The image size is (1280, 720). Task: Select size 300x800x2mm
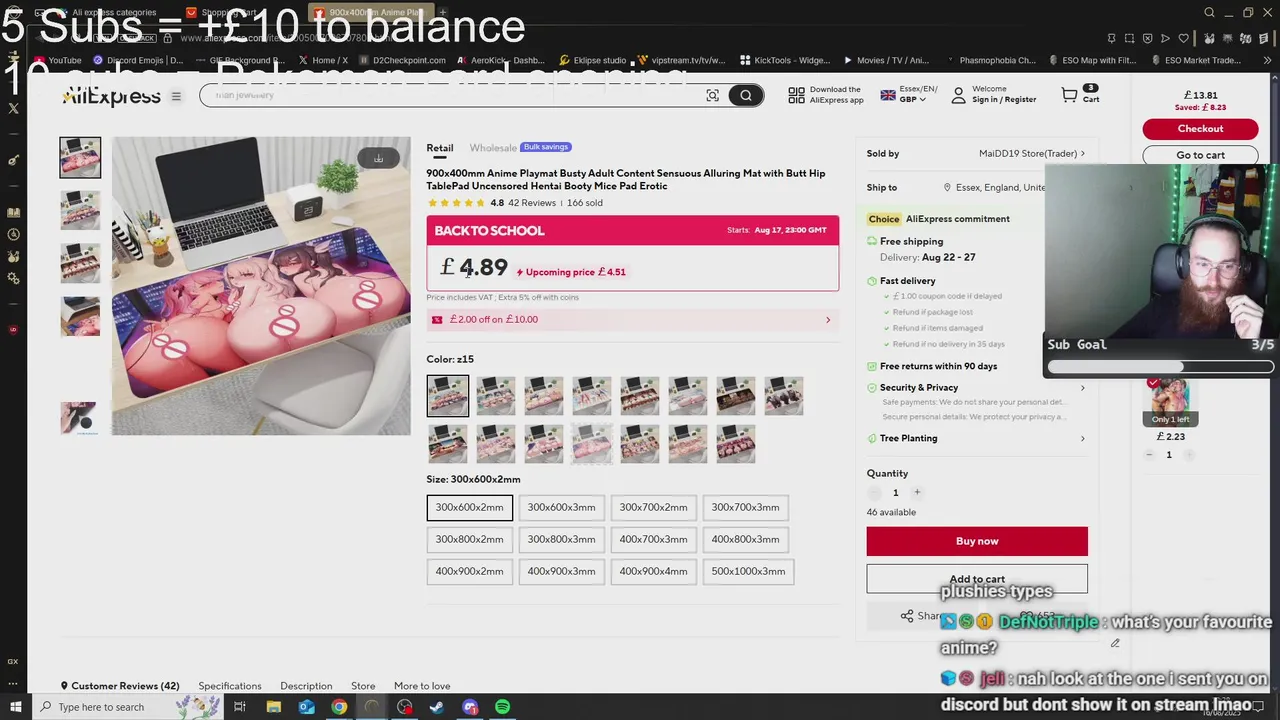[x=469, y=539]
